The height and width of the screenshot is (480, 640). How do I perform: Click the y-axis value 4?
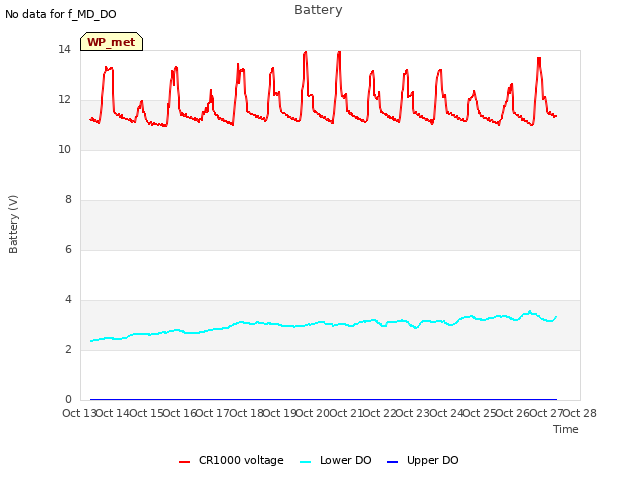point(68,300)
